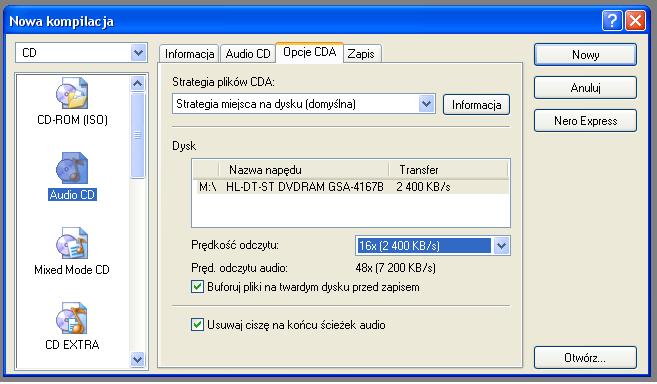657x384 pixels.
Task: Switch to the Informacja tab
Action: [189, 54]
